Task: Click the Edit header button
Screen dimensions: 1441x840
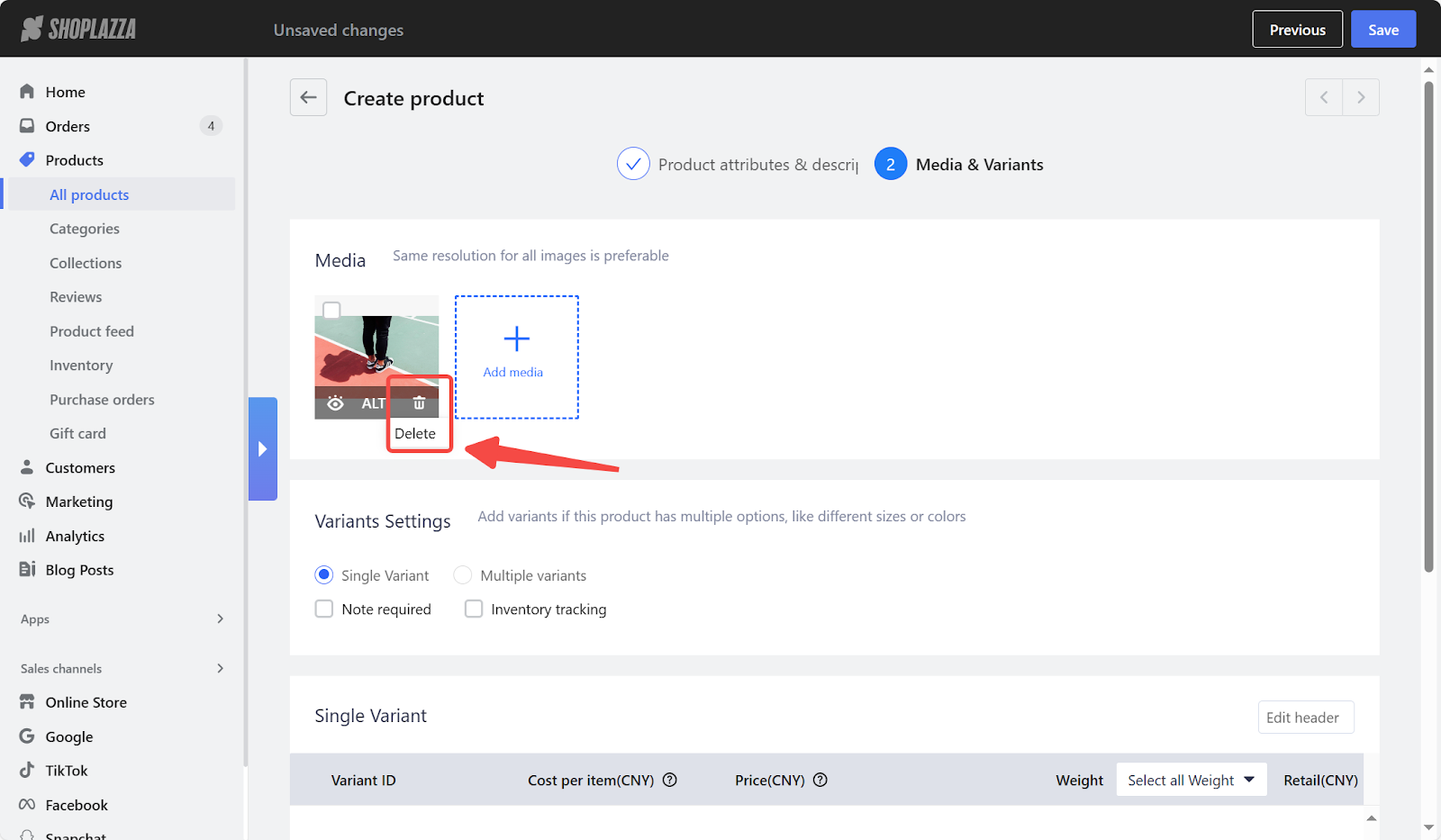Action: click(x=1306, y=718)
